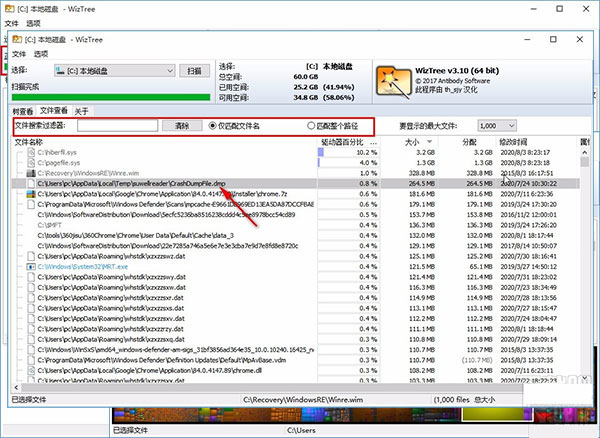Viewport: 600px width, 438px height.
Task: Click the 264.5 MB size value of CrashDumpFile.dmp
Action: tap(422, 184)
